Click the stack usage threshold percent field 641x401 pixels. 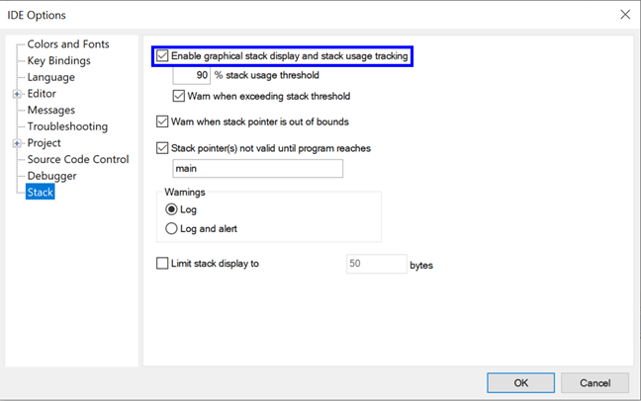[x=191, y=76]
